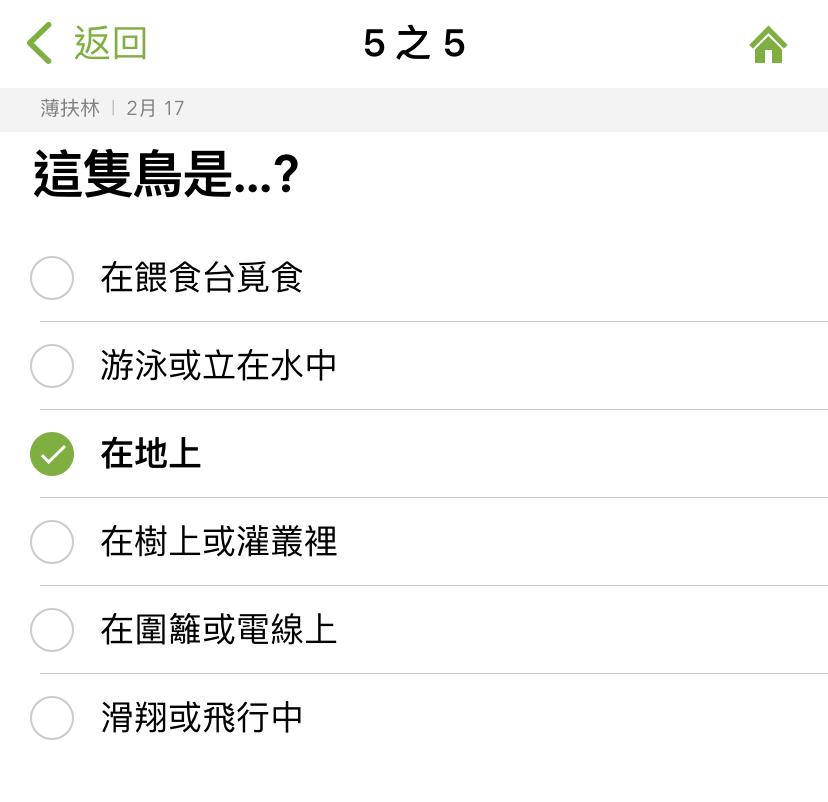The image size is (828, 802).
Task: Click the vertical divider between location and date
Action: click(x=113, y=109)
